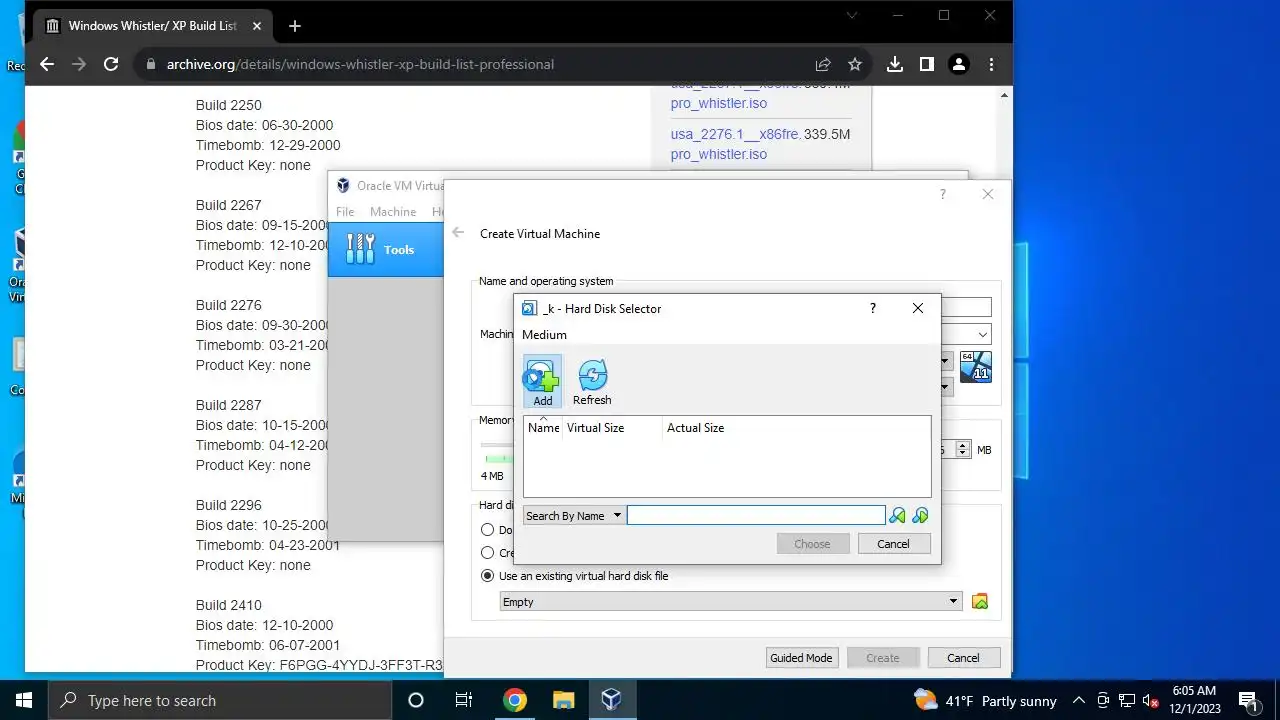The image size is (1280, 720).
Task: Click the webpage scrollbar up arrow
Action: 1004,94
